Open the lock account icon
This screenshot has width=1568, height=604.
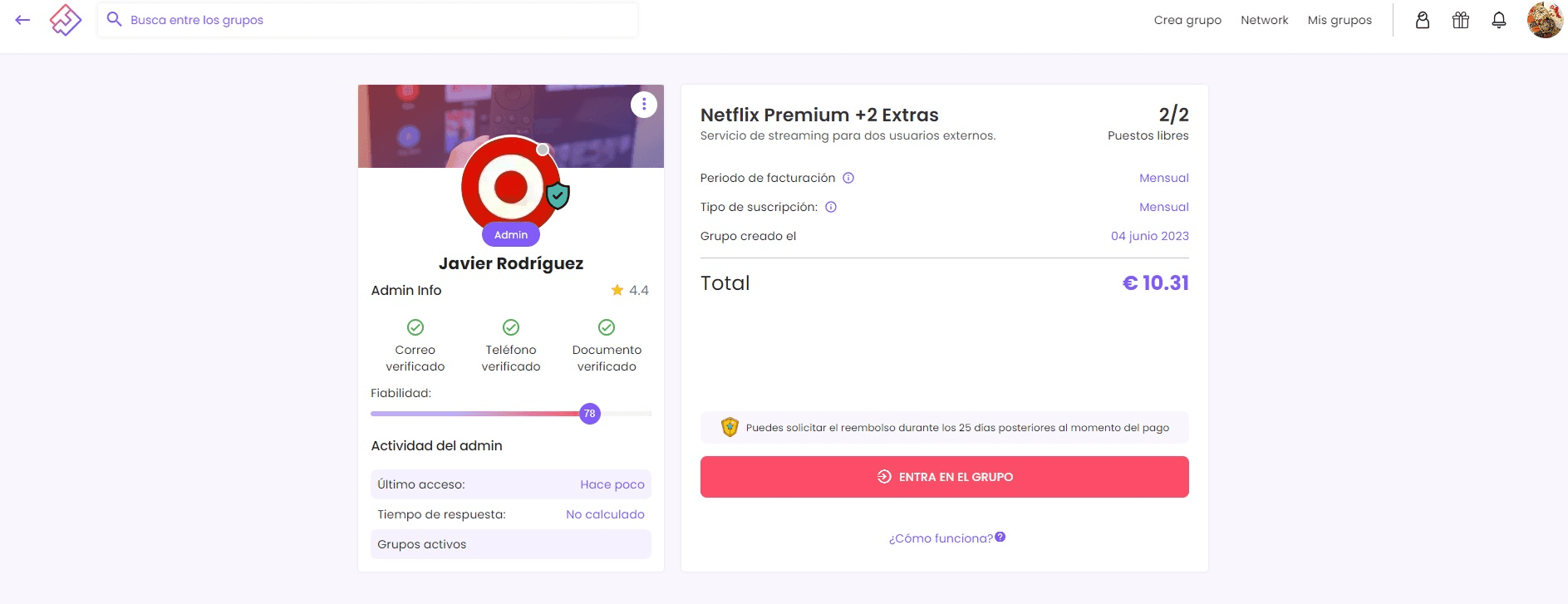click(x=1422, y=20)
